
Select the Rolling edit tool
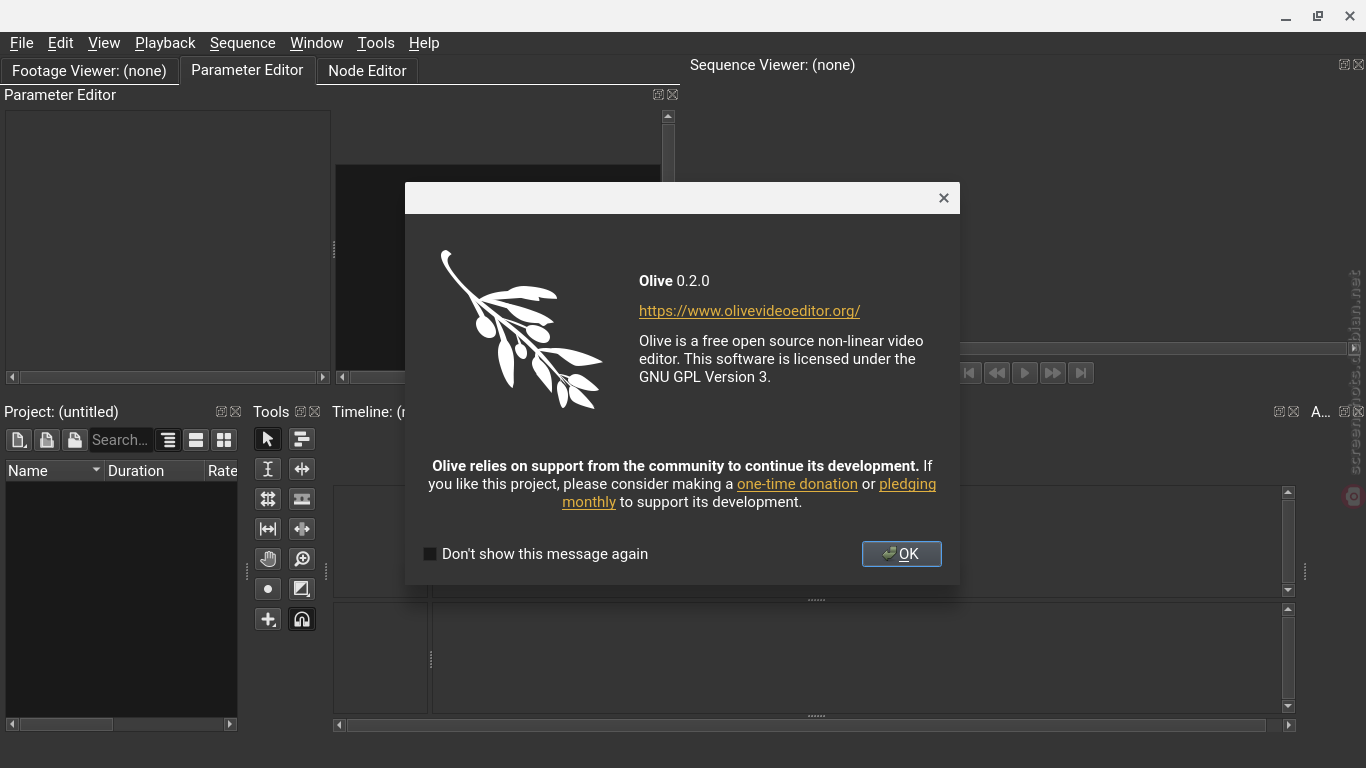coord(268,499)
